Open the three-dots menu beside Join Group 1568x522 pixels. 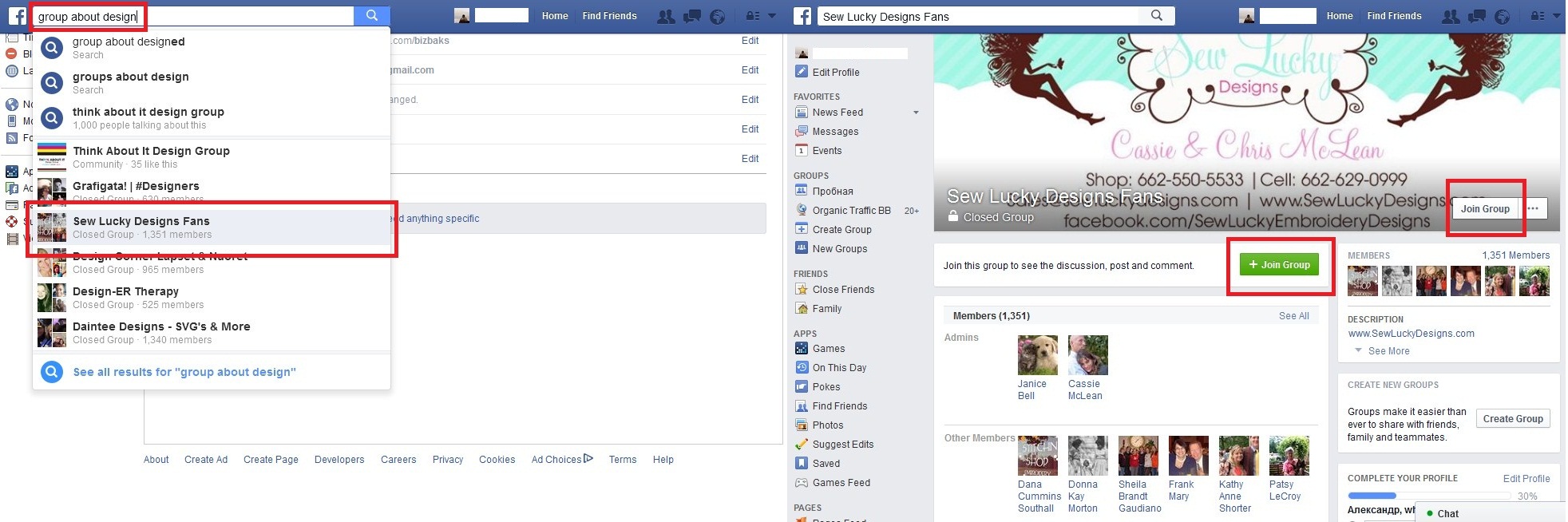pyautogui.click(x=1533, y=208)
